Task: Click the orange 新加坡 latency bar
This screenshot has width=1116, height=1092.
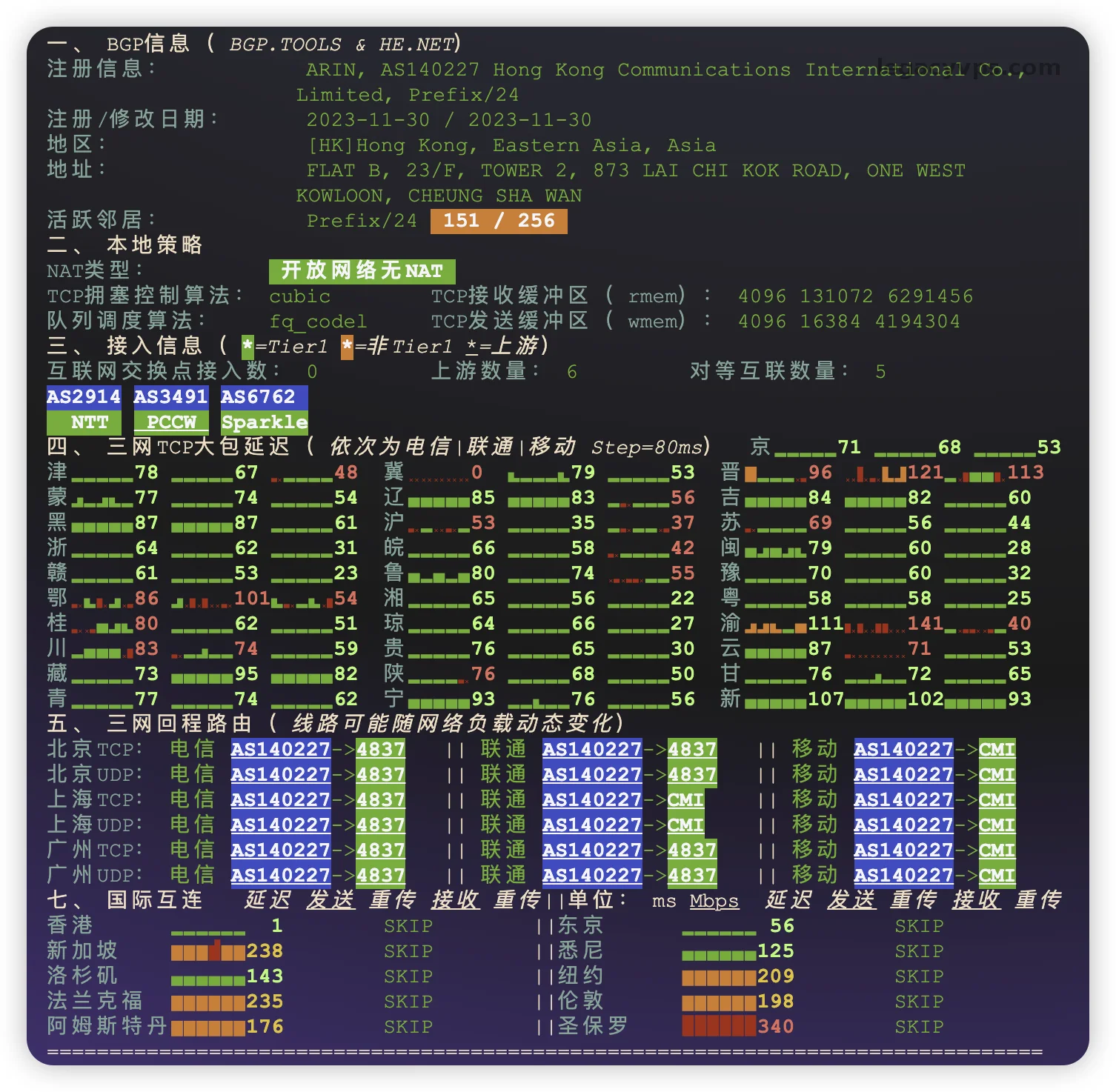Action: coord(207,951)
